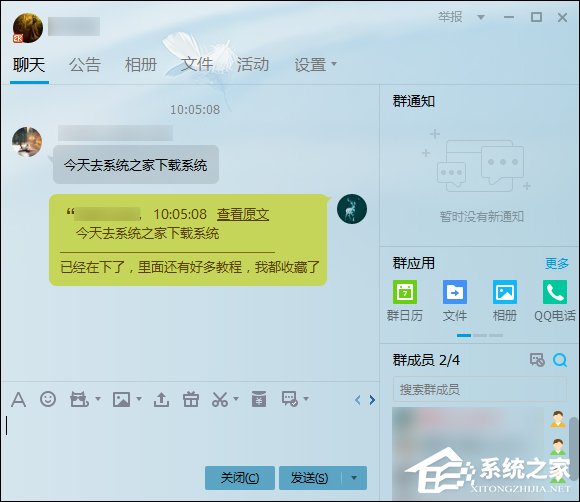Click the 查看原文 link
The height and width of the screenshot is (502, 580).
pyautogui.click(x=243, y=214)
